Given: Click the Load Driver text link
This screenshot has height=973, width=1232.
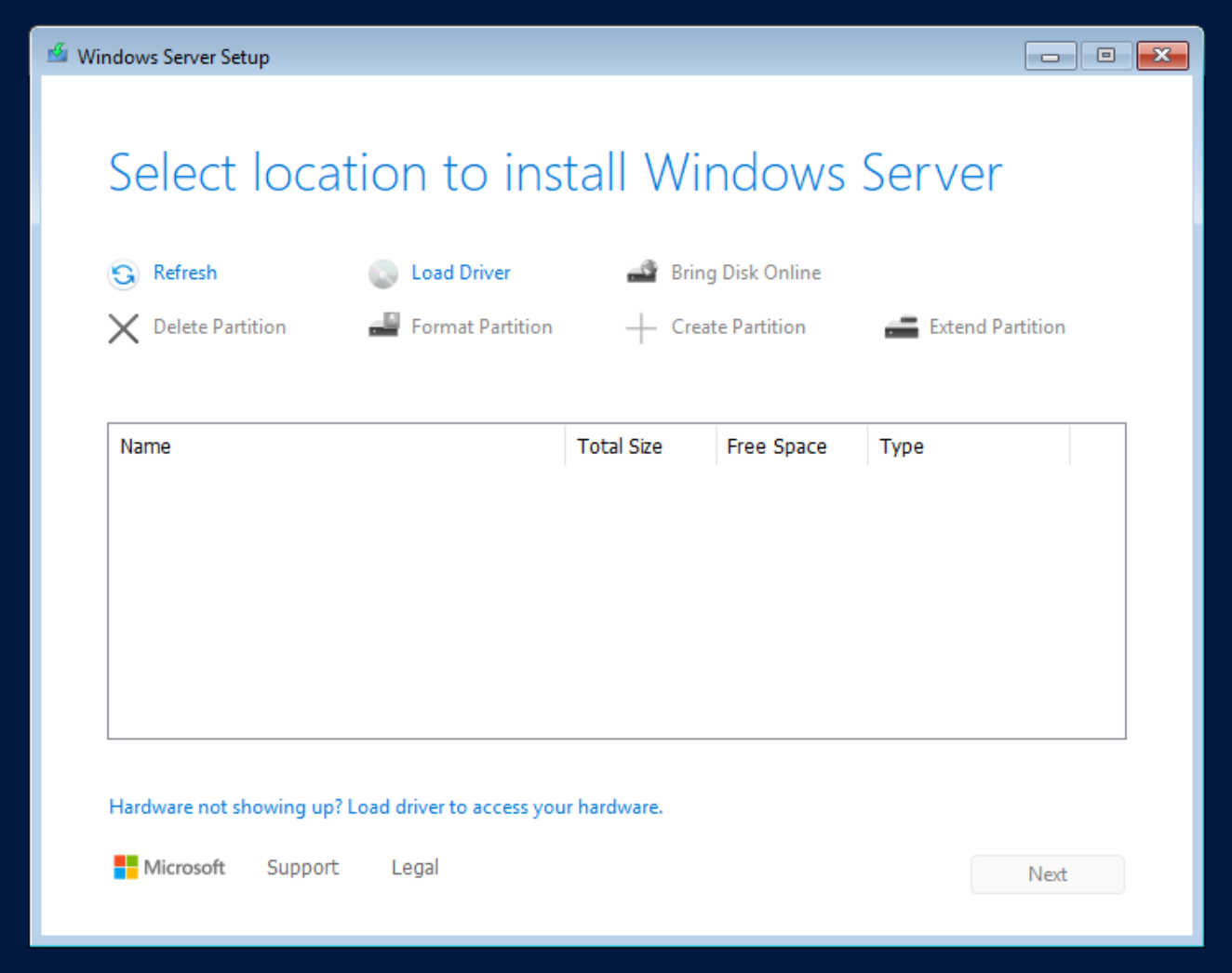Looking at the screenshot, I should click(x=461, y=273).
